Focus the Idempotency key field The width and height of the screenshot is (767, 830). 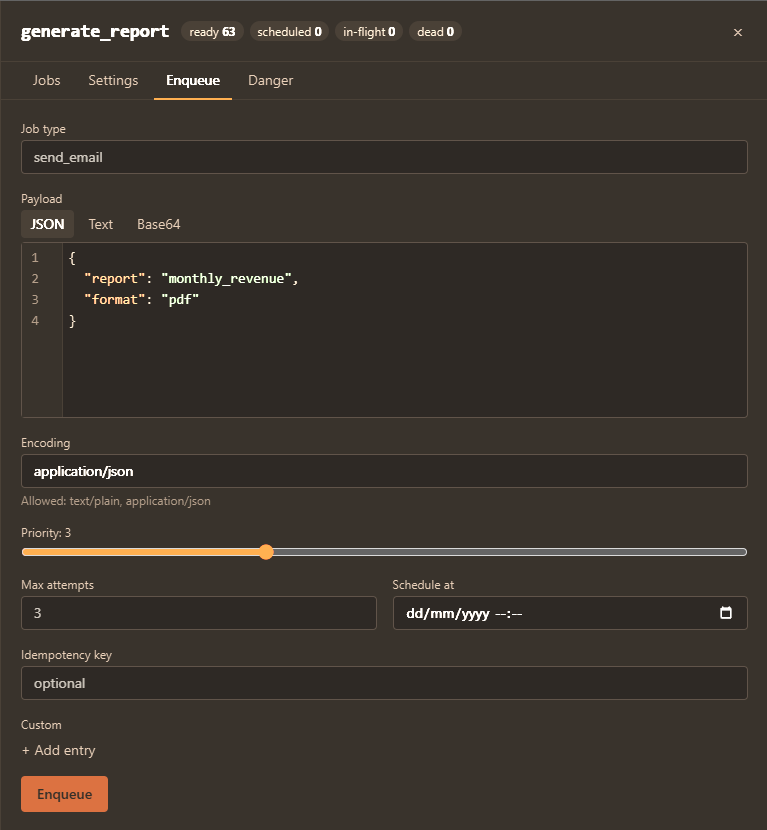pyautogui.click(x=384, y=682)
